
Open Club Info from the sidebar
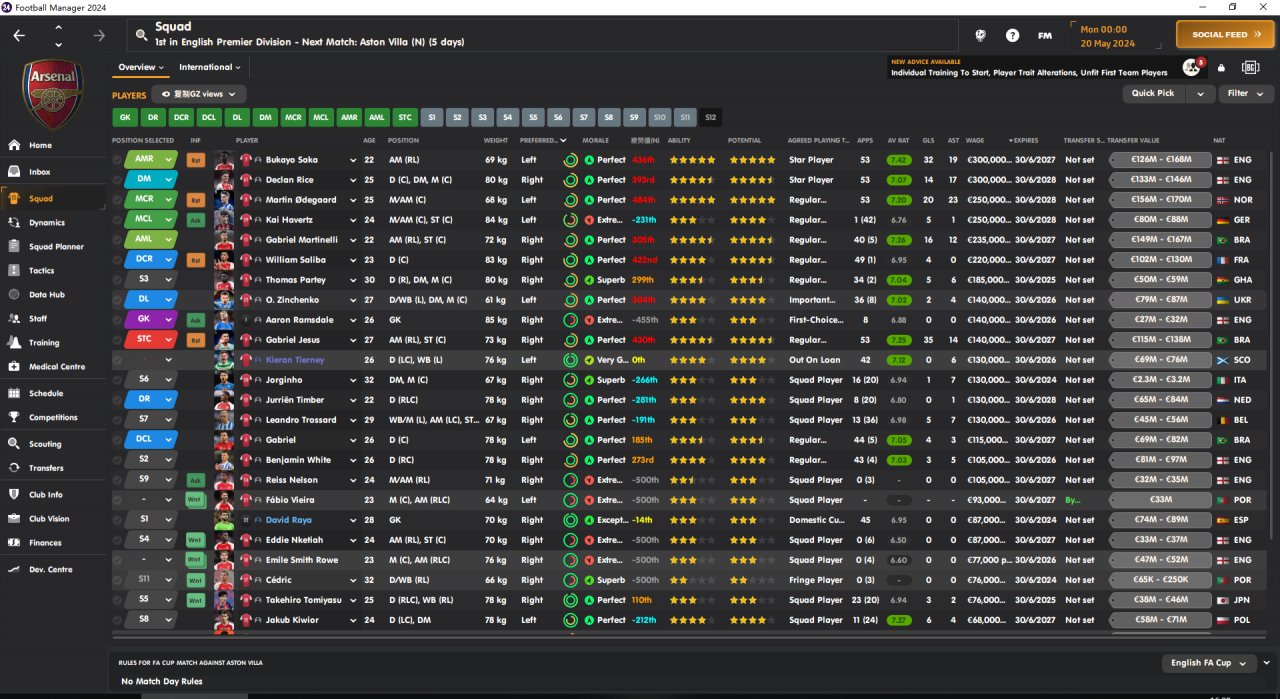pos(53,495)
